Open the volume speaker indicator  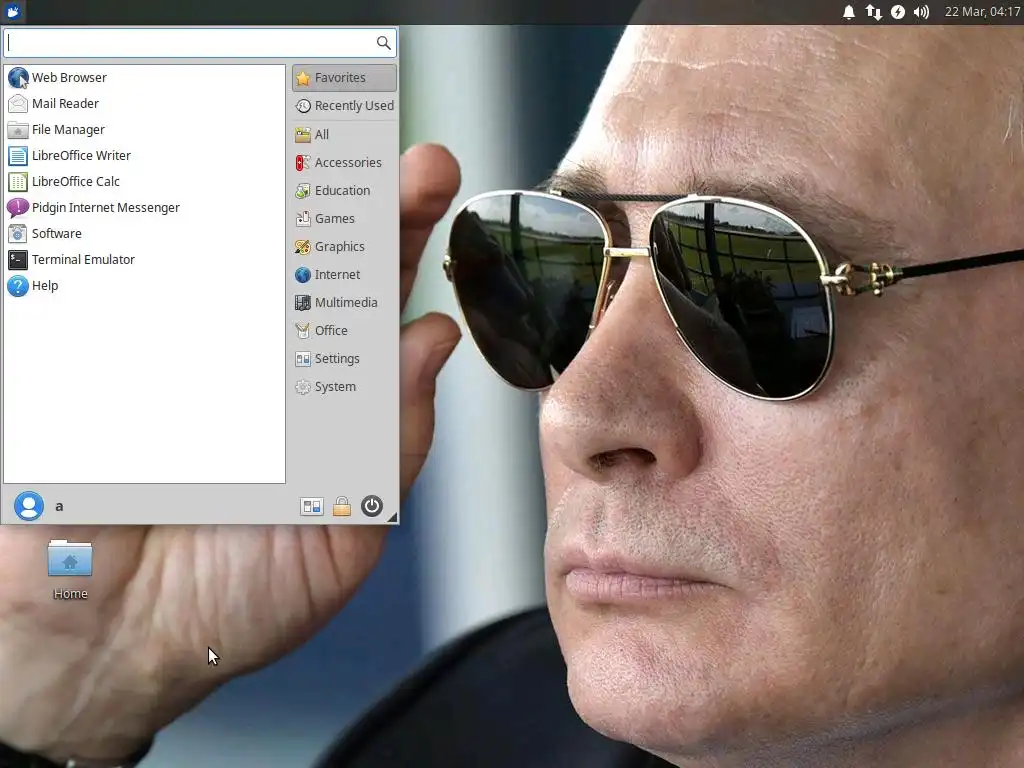click(921, 12)
